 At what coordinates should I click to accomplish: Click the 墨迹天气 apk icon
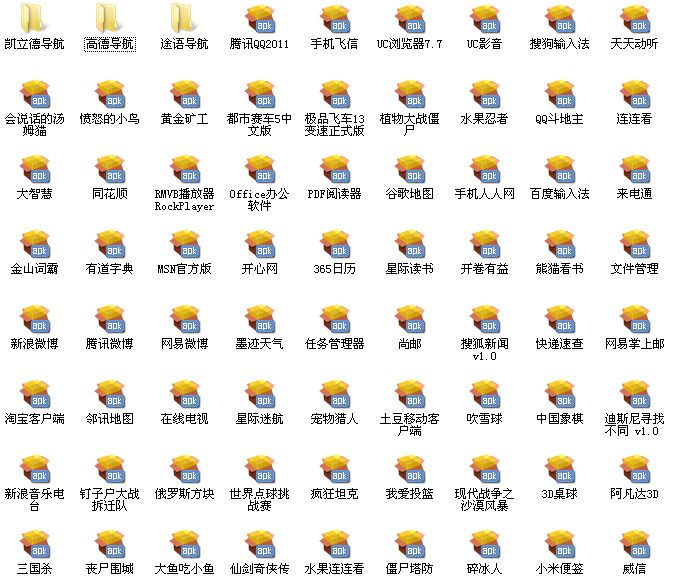[260, 319]
